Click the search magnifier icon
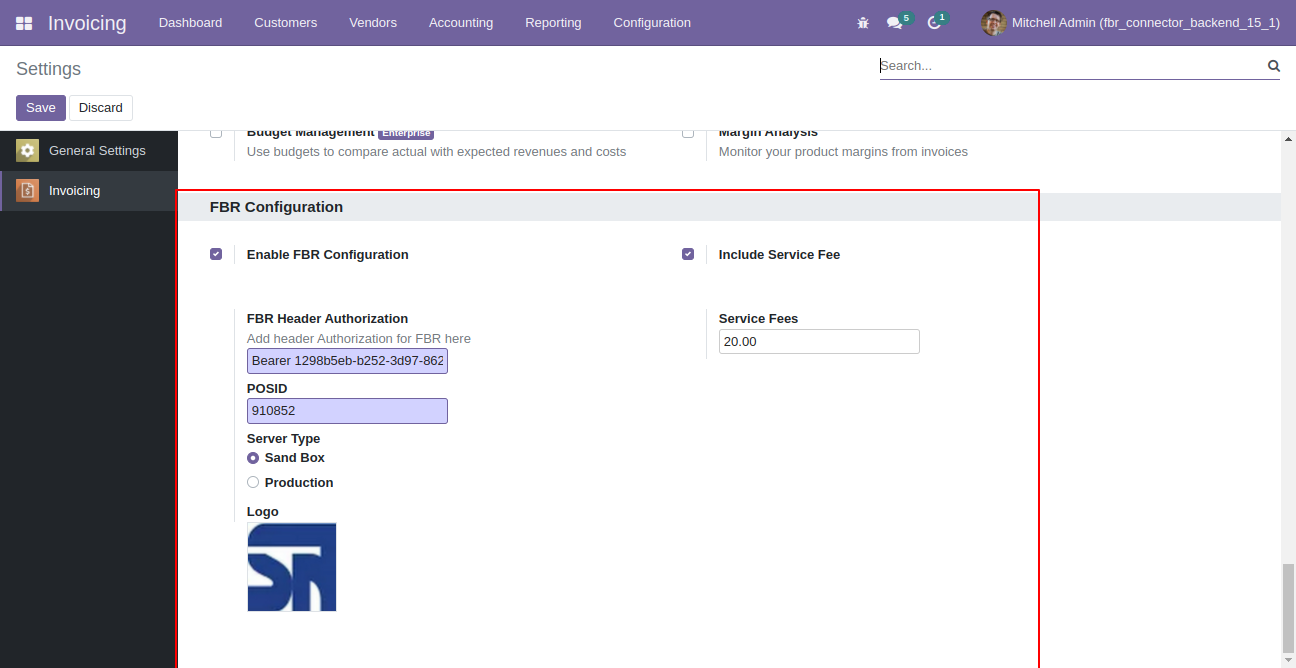Viewport: 1296px width, 668px height. pyautogui.click(x=1274, y=66)
